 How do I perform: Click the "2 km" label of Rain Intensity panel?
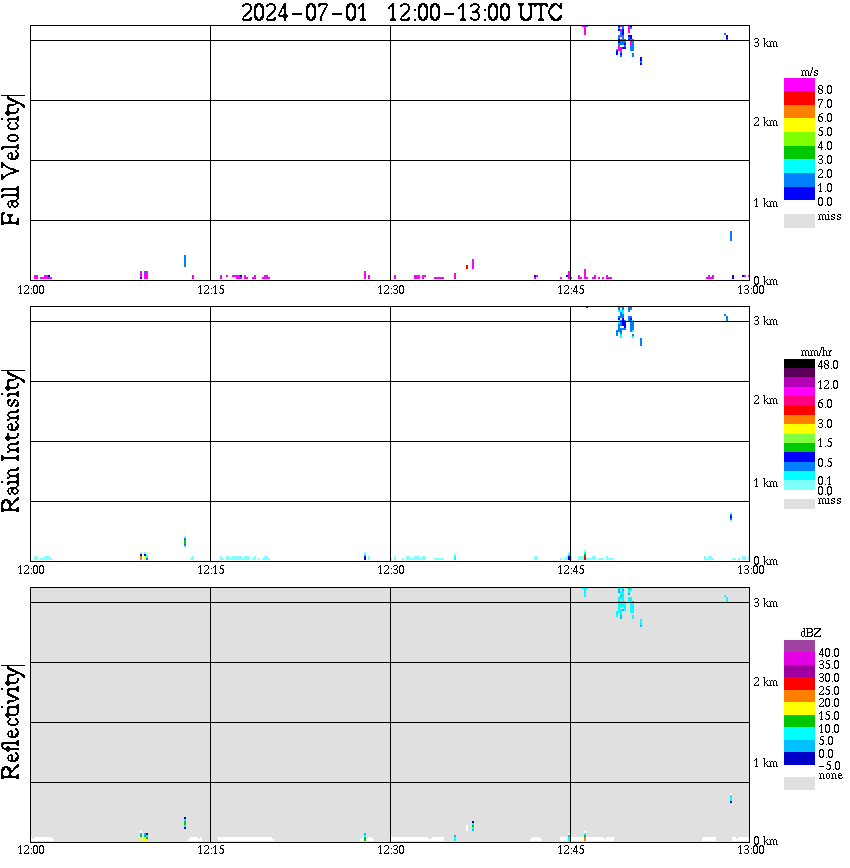(765, 400)
